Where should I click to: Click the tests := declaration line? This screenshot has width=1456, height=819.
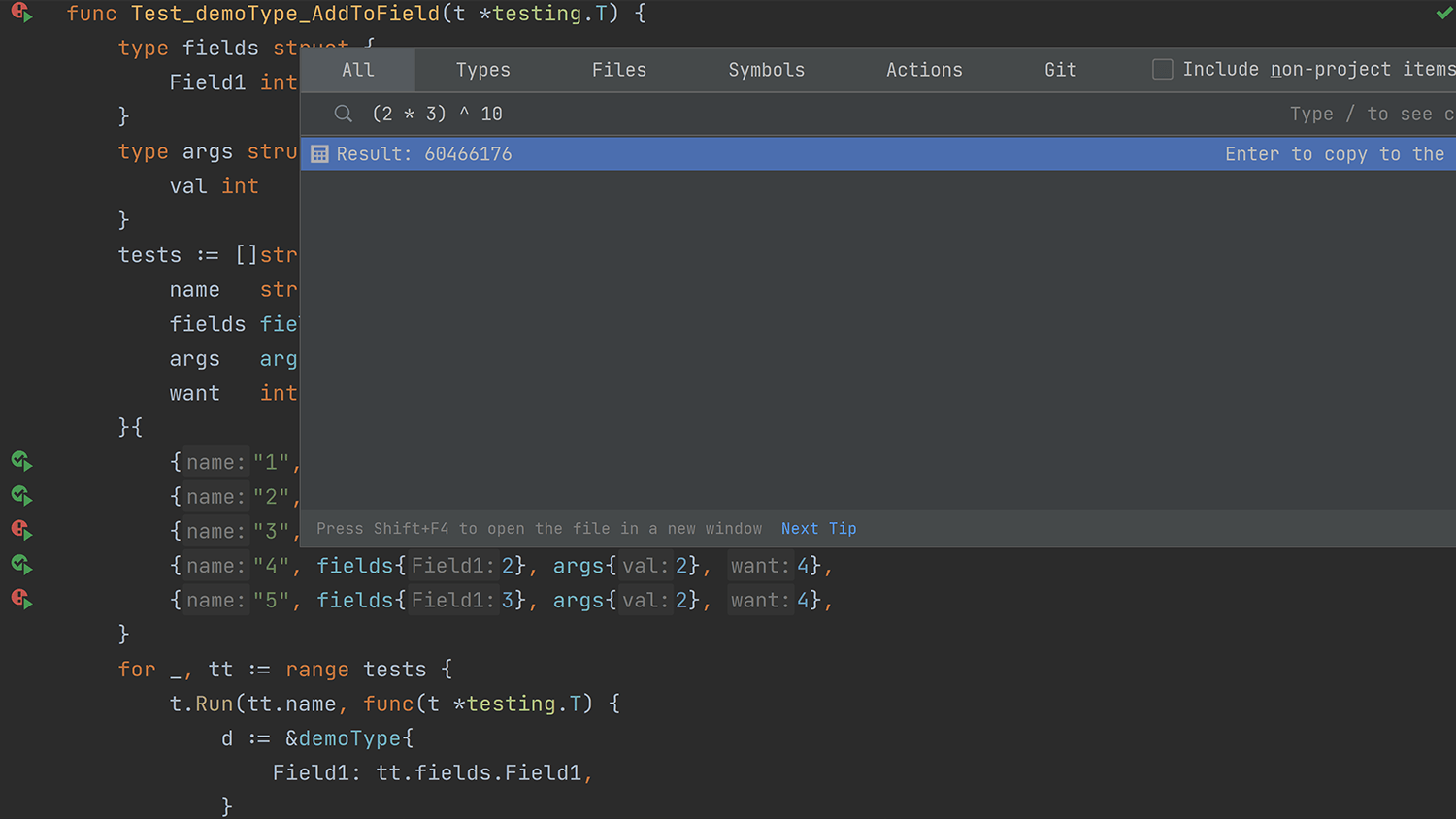pyautogui.click(x=208, y=255)
